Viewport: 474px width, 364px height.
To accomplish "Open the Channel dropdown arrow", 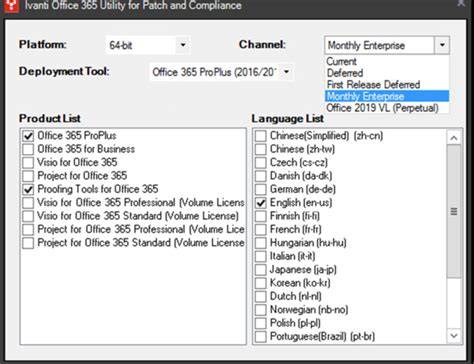I will 442,45.
